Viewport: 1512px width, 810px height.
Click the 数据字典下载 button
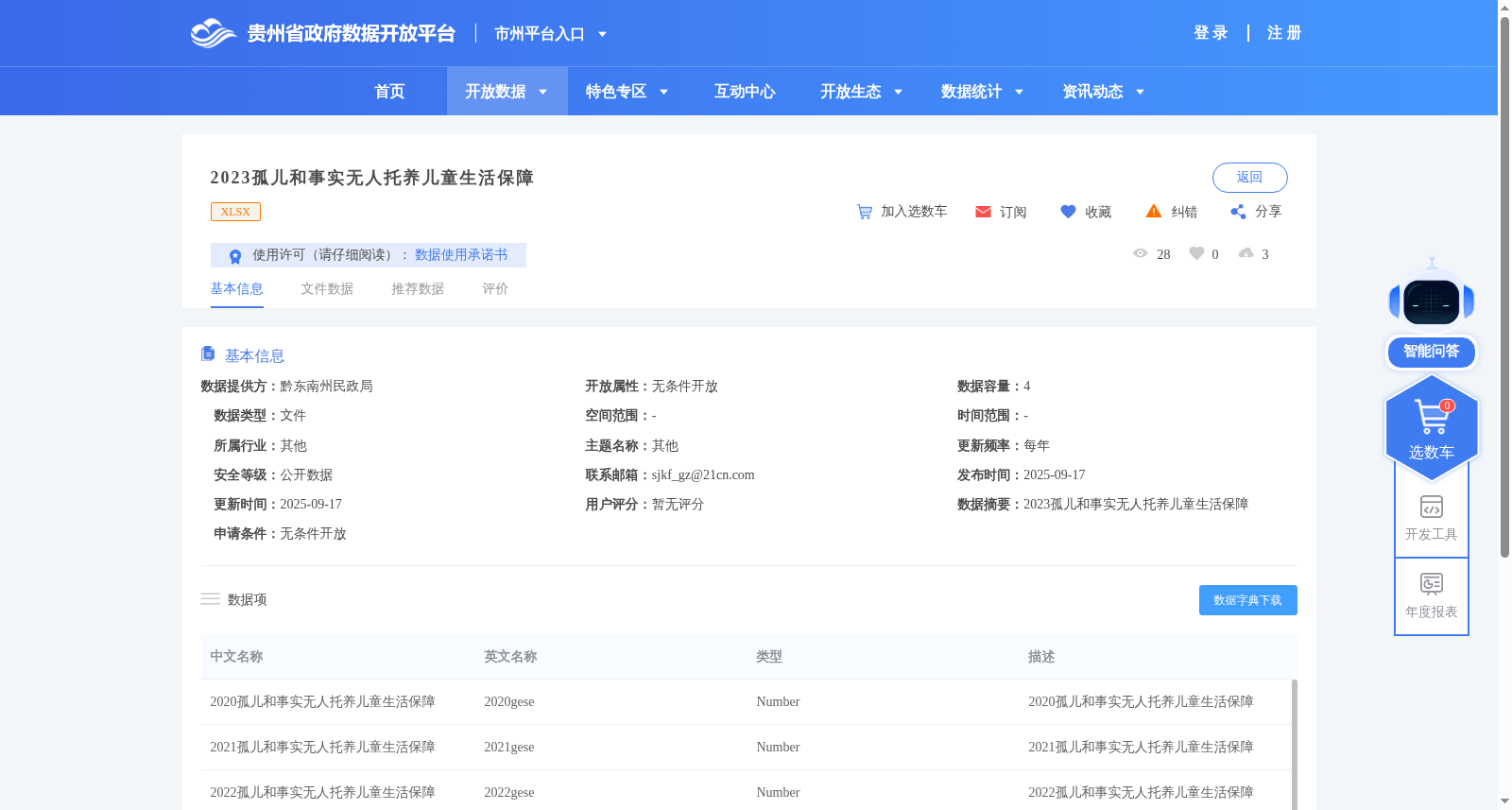(x=1247, y=600)
